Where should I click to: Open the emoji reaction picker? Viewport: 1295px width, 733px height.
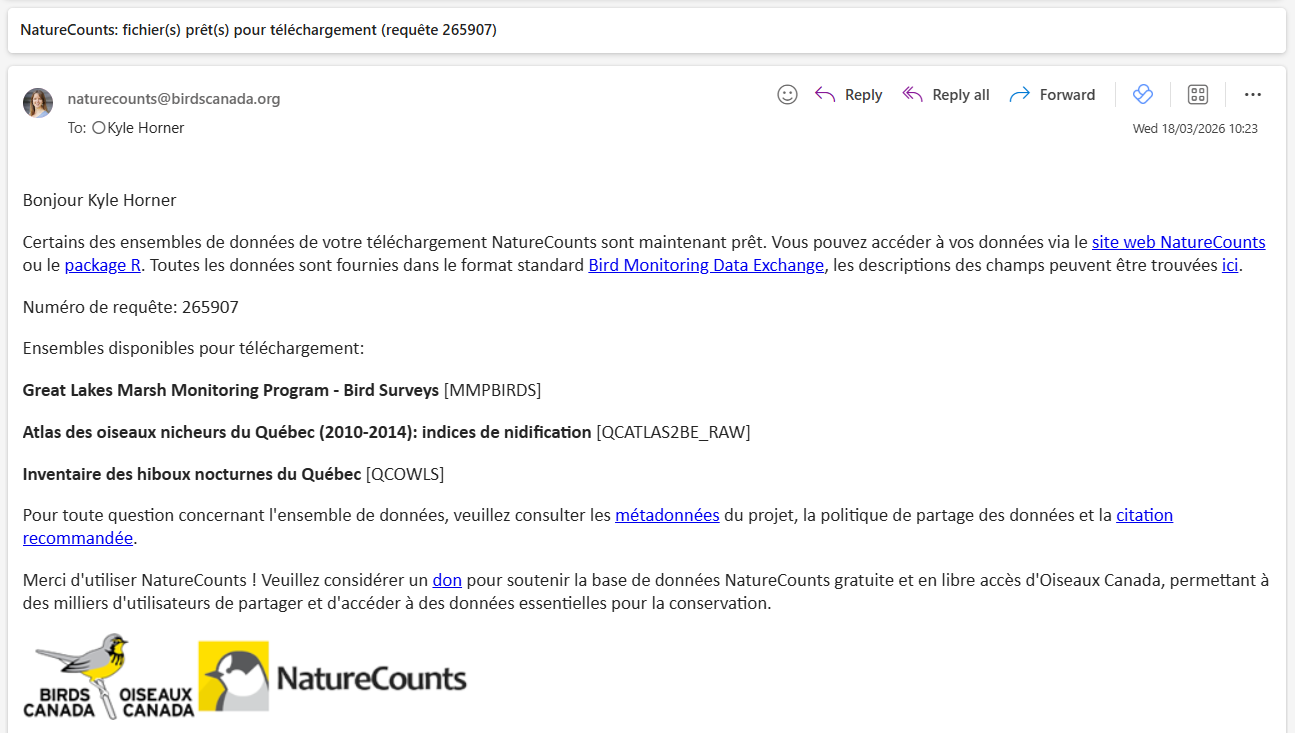[787, 95]
